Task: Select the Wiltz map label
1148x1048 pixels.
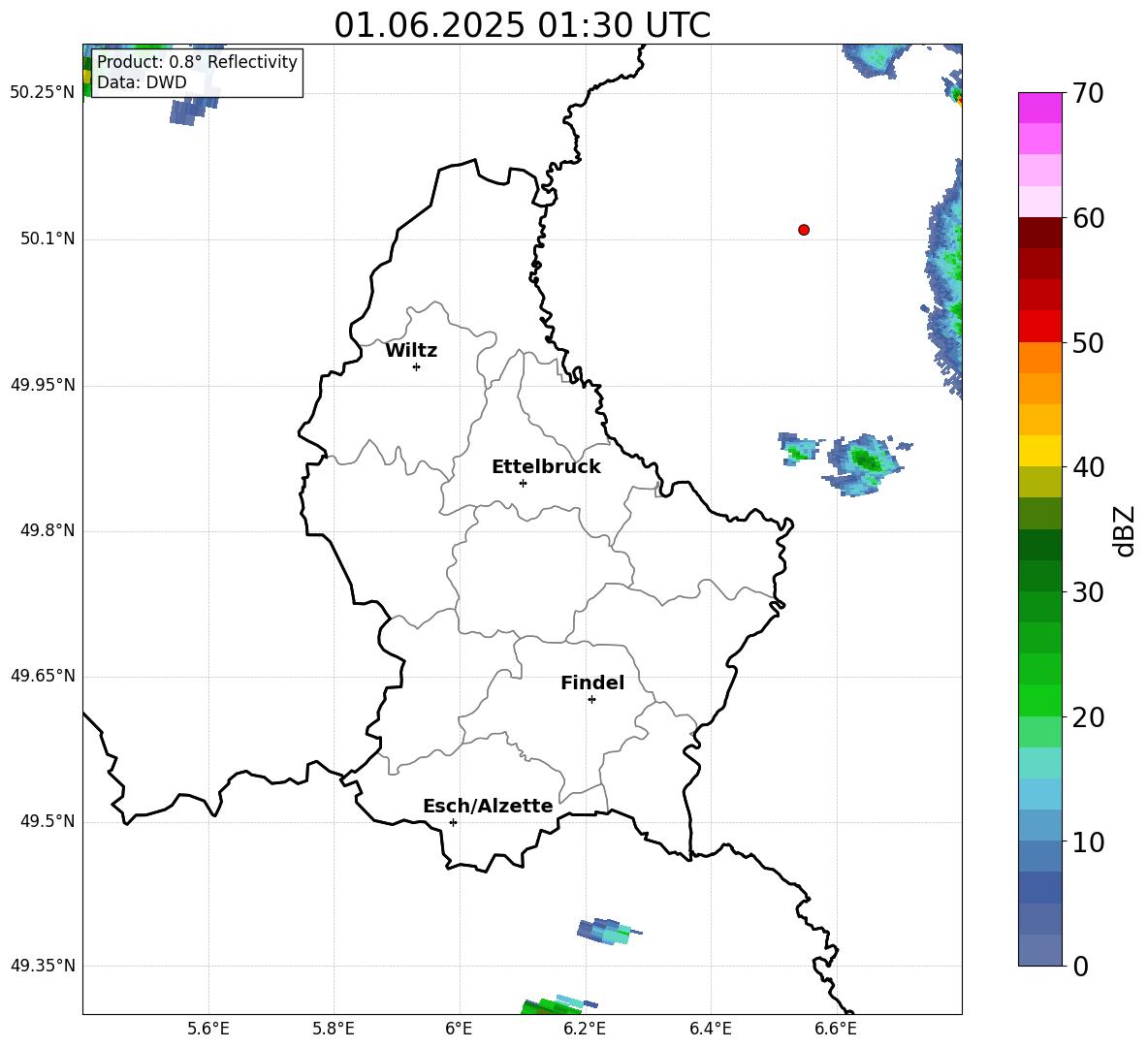Action: click(411, 351)
